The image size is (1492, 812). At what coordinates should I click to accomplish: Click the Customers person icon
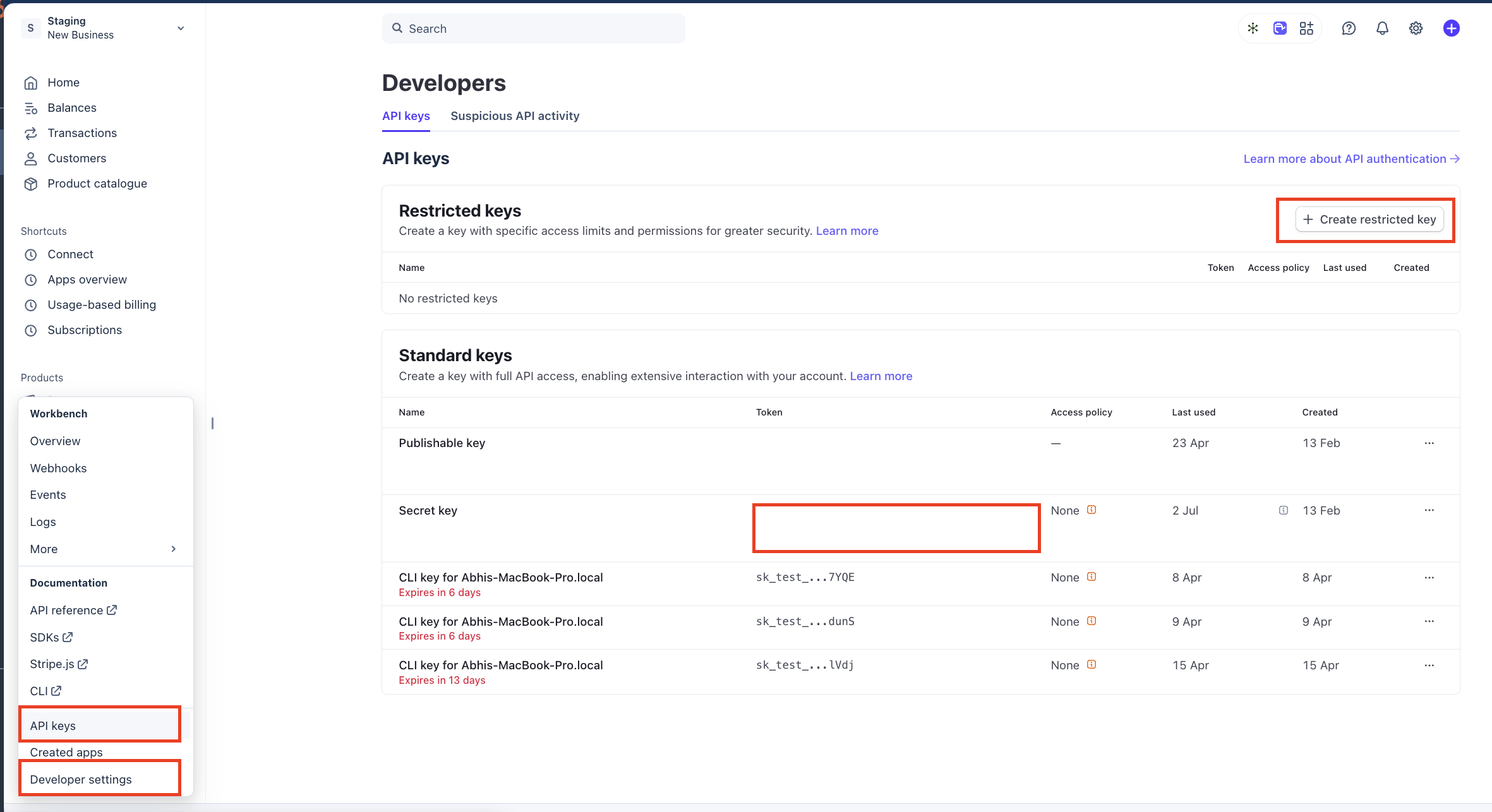(x=30, y=158)
